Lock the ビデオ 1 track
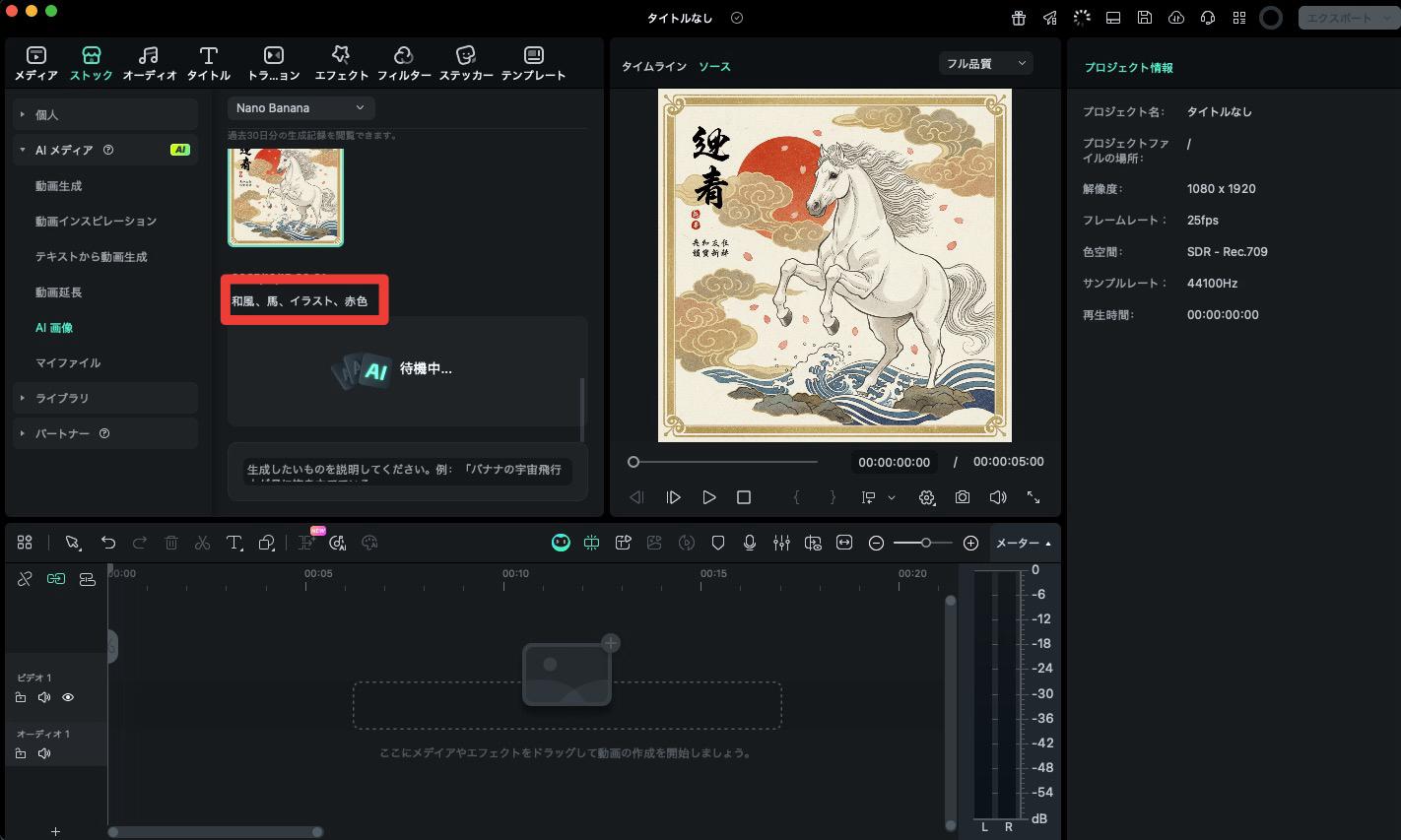The image size is (1401, 840). pyautogui.click(x=22, y=697)
